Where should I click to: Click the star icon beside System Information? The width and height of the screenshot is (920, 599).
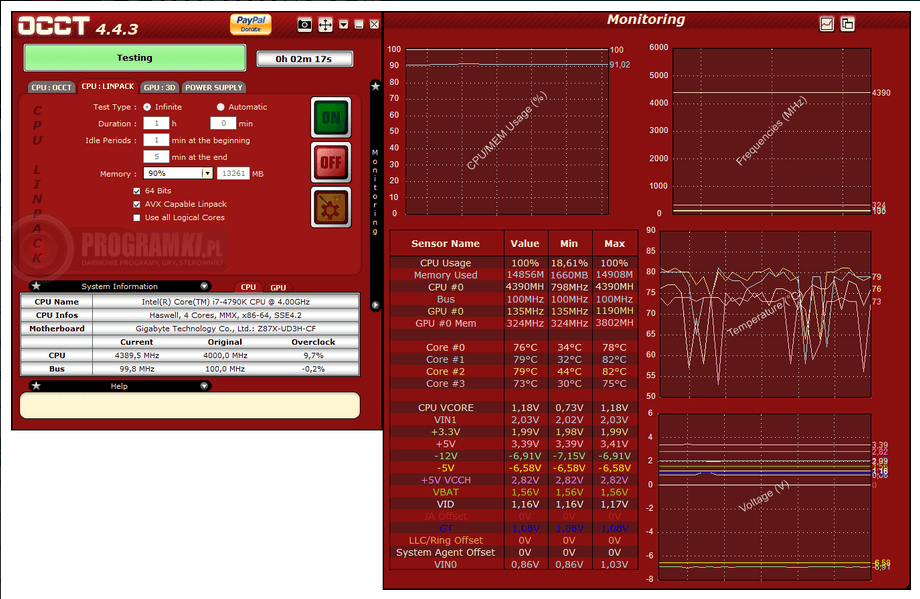coord(36,286)
